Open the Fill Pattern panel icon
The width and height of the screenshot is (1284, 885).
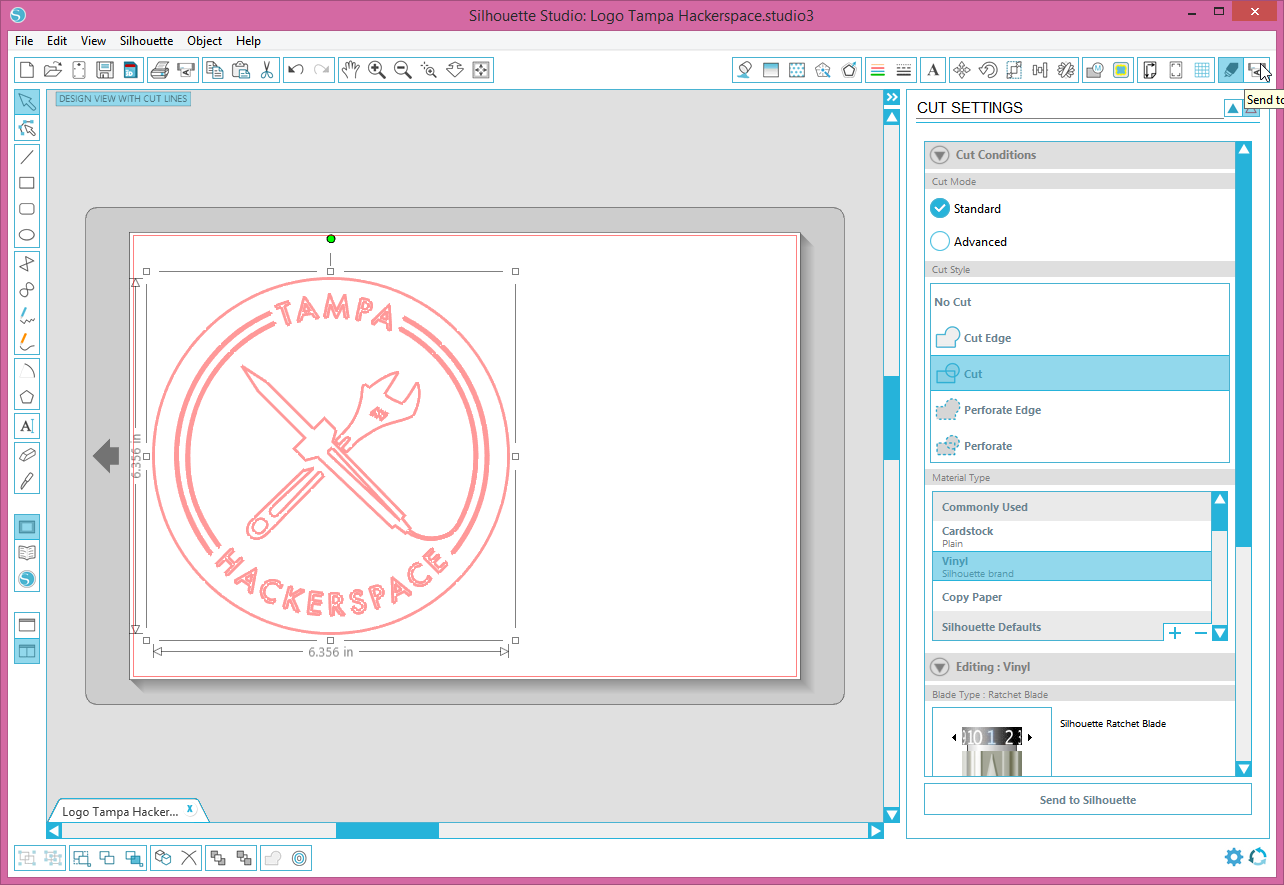pos(797,70)
